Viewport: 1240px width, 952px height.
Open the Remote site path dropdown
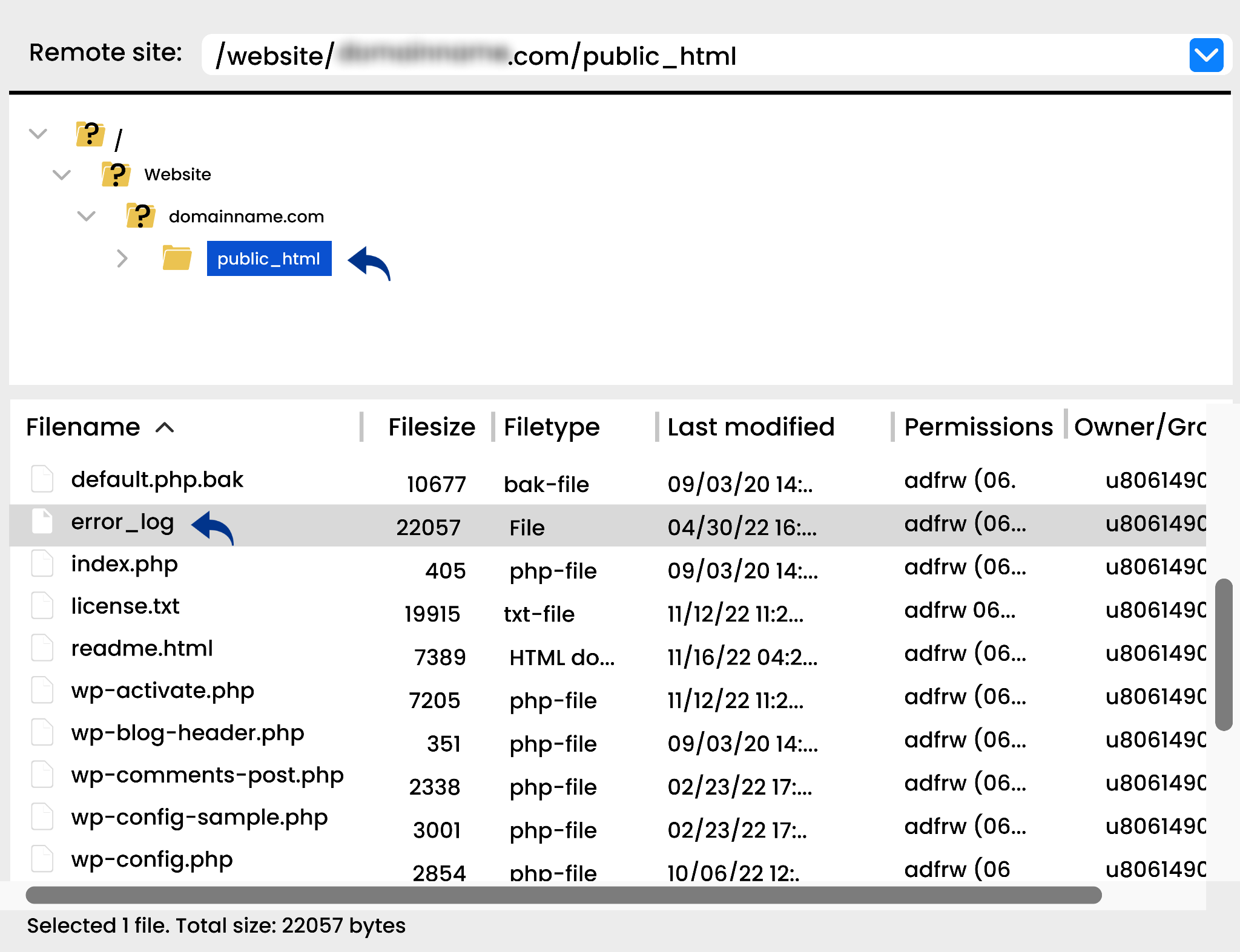pos(1205,55)
